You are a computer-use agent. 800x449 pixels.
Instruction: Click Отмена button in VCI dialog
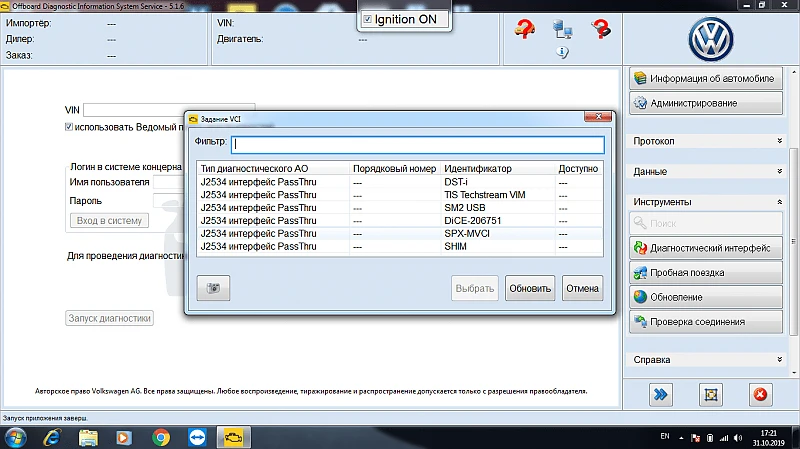[582, 288]
